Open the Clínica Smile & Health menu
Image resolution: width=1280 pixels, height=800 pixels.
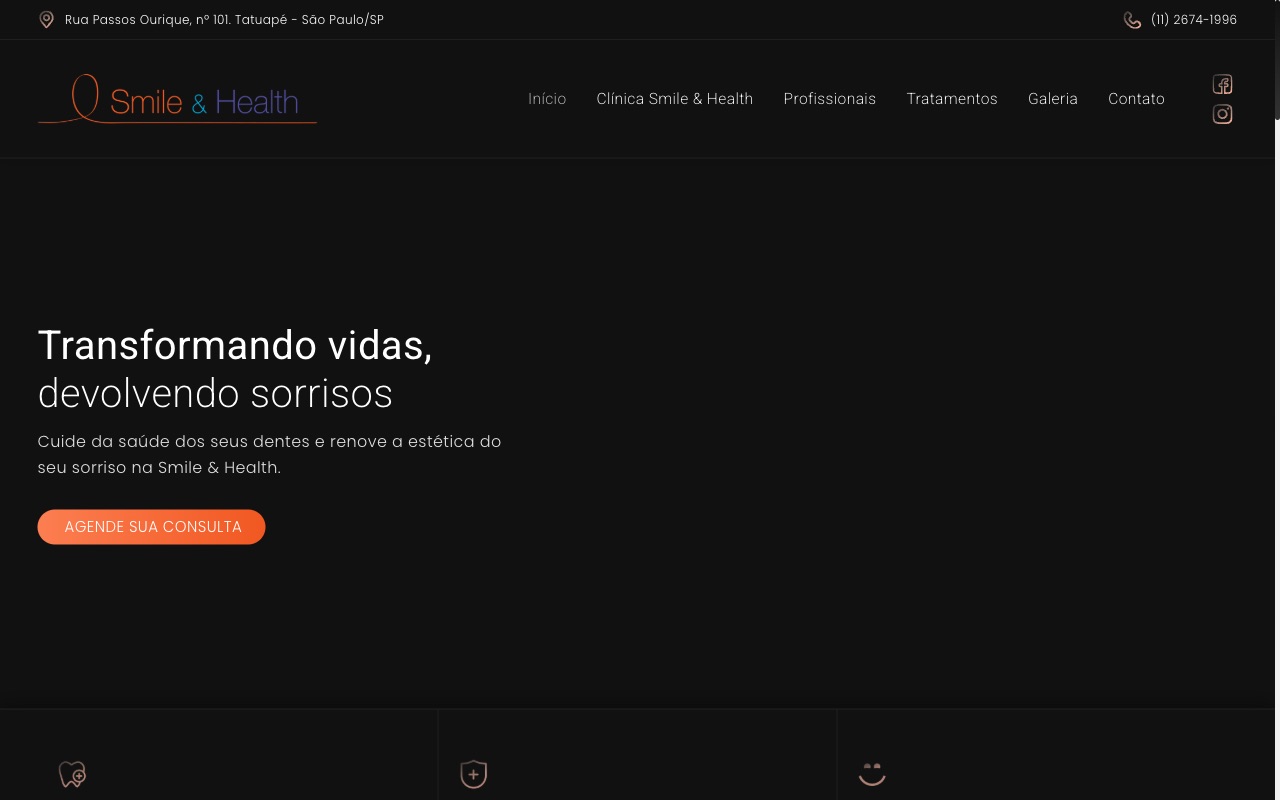pos(674,99)
